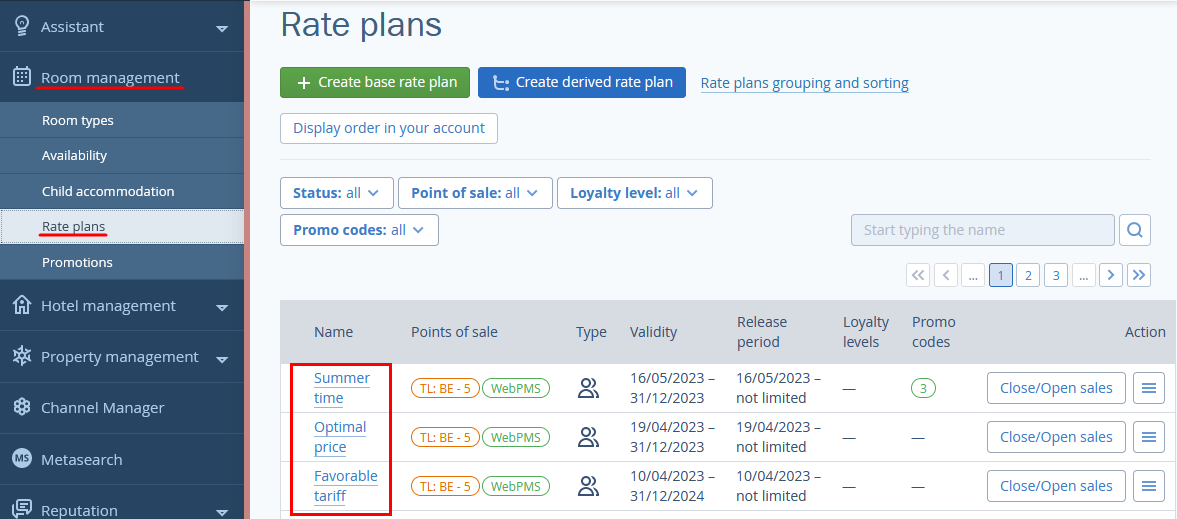Expand the Hotel management sidebar section
This screenshot has height=519, width=1177.
click(122, 306)
